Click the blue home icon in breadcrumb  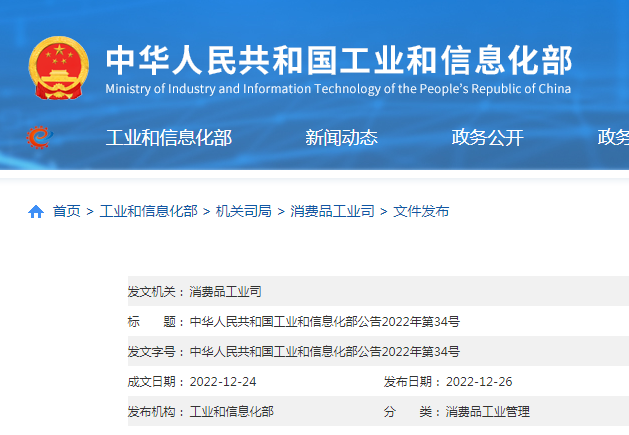36,211
